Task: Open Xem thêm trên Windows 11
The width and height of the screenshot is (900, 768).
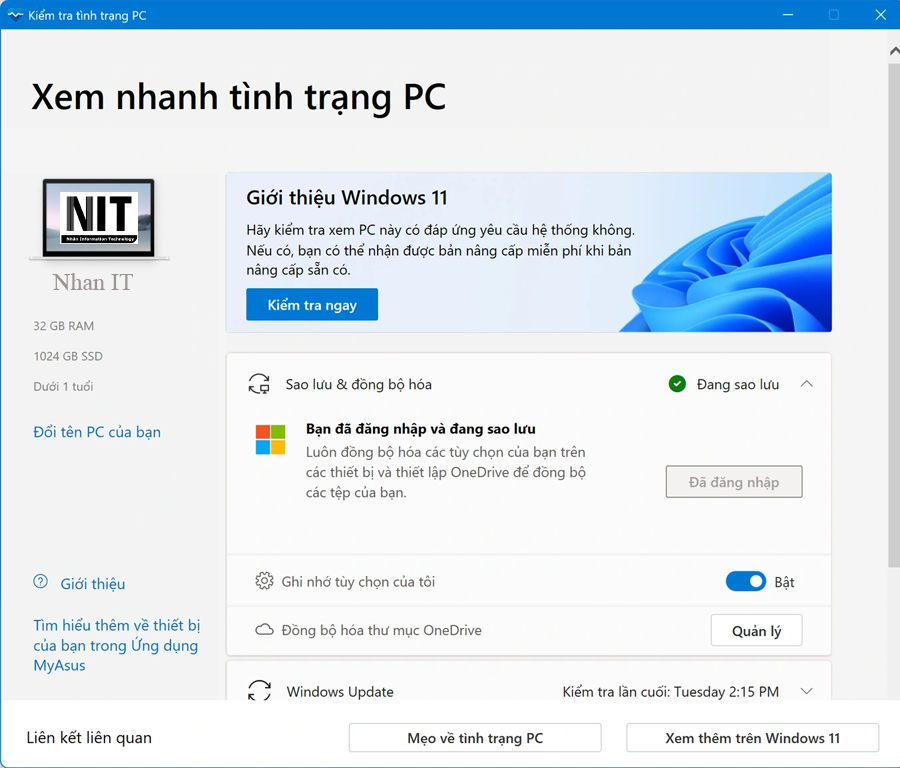Action: pos(752,738)
